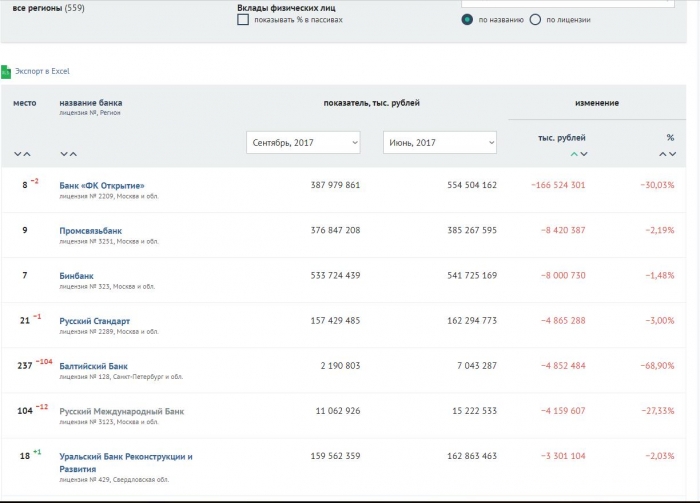Viewport: 700px width, 503px height.
Task: Click лицензия № 429, Свердловская обл. text
Action: 114,480
